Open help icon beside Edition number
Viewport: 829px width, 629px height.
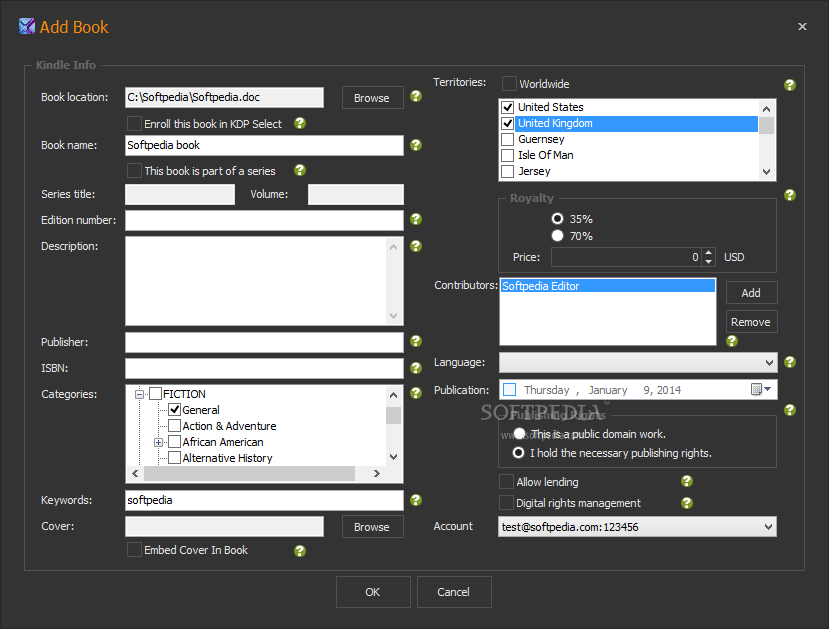click(416, 219)
